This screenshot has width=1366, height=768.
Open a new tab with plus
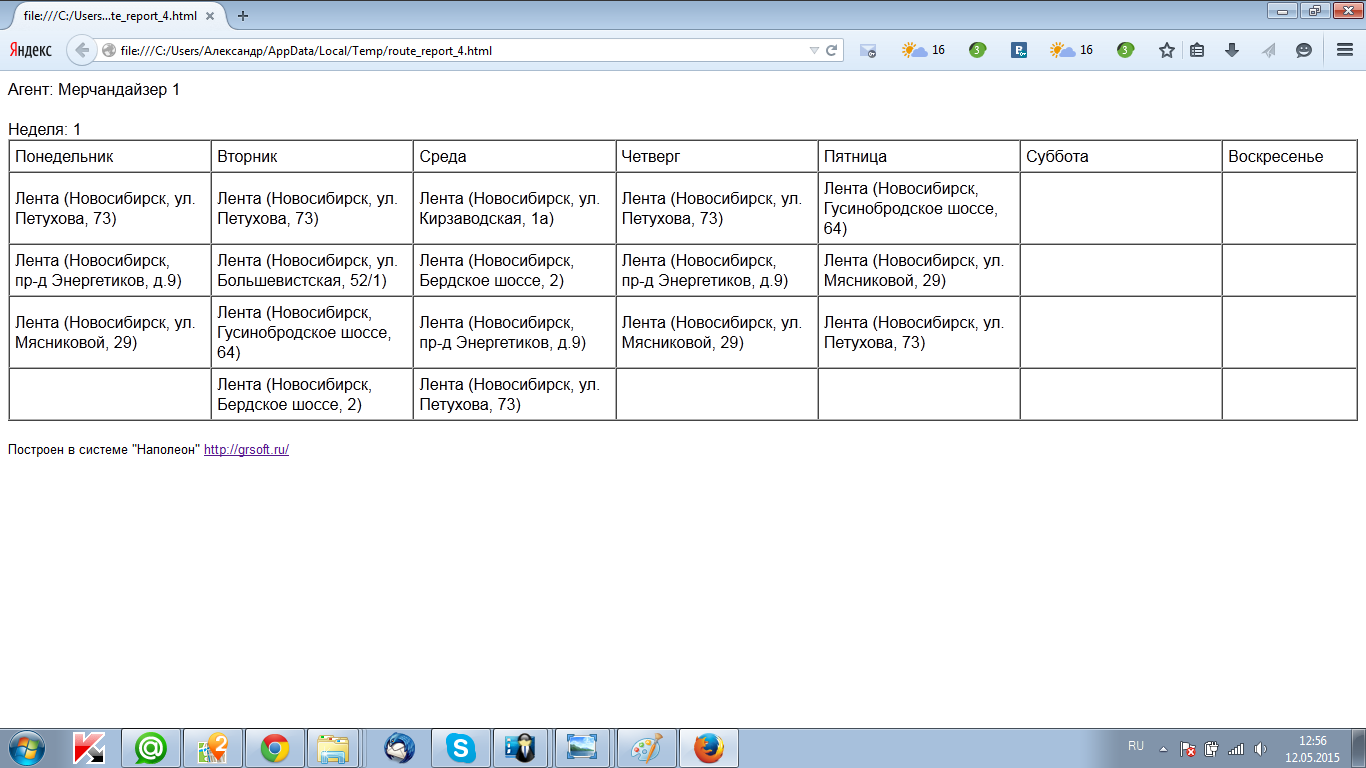[x=243, y=16]
